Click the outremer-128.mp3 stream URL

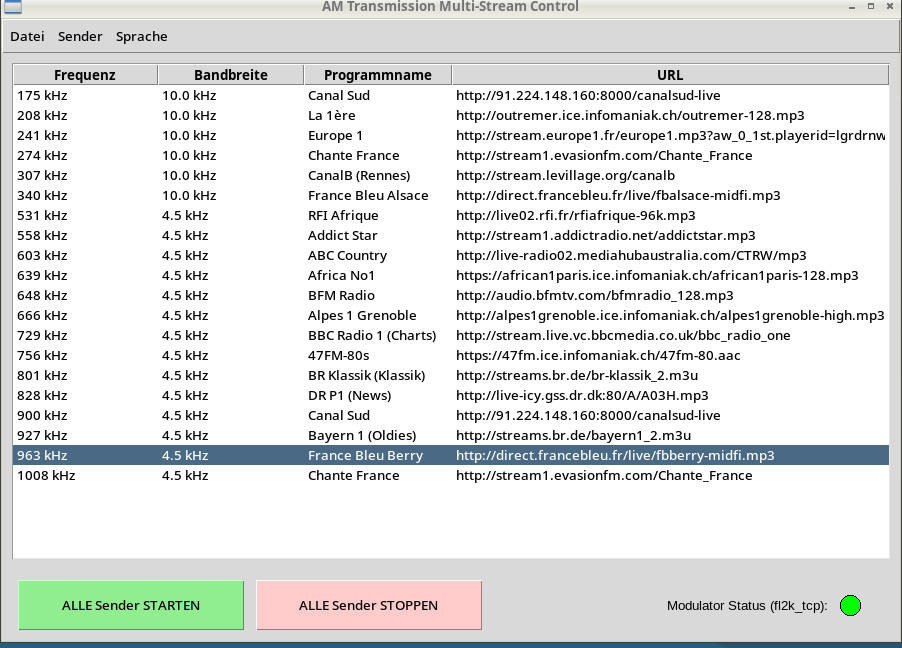[x=630, y=116]
